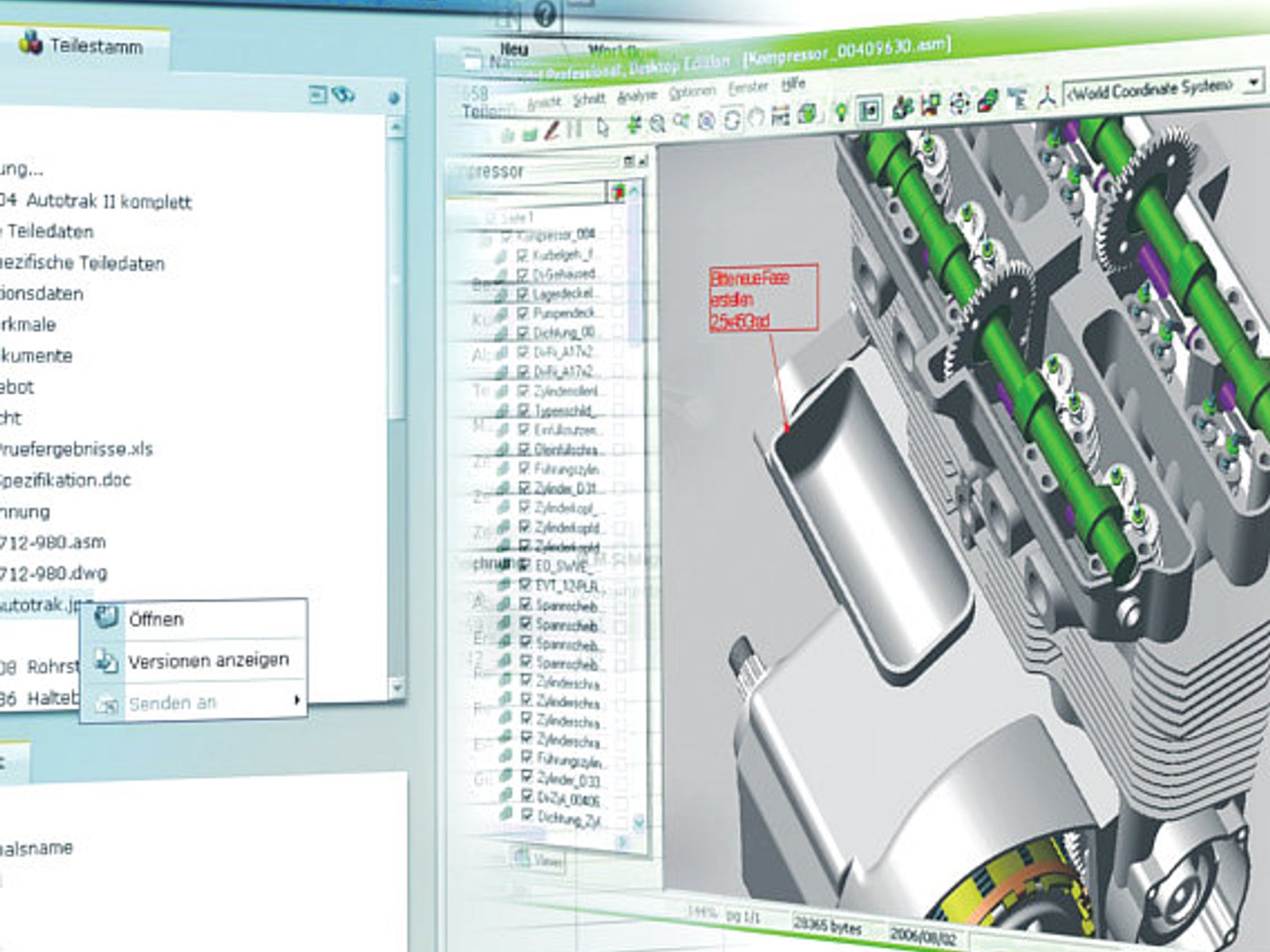Select 'ruefergebnisse.xls' file entry
The width and height of the screenshot is (1270, 952).
(x=76, y=449)
